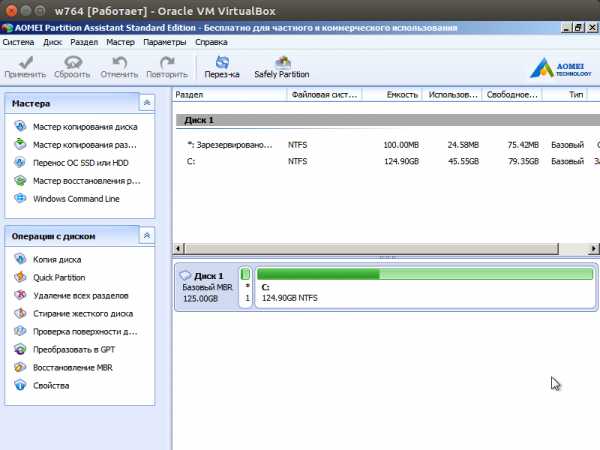
Task: Sort by the Раздел column header
Action: [x=230, y=95]
